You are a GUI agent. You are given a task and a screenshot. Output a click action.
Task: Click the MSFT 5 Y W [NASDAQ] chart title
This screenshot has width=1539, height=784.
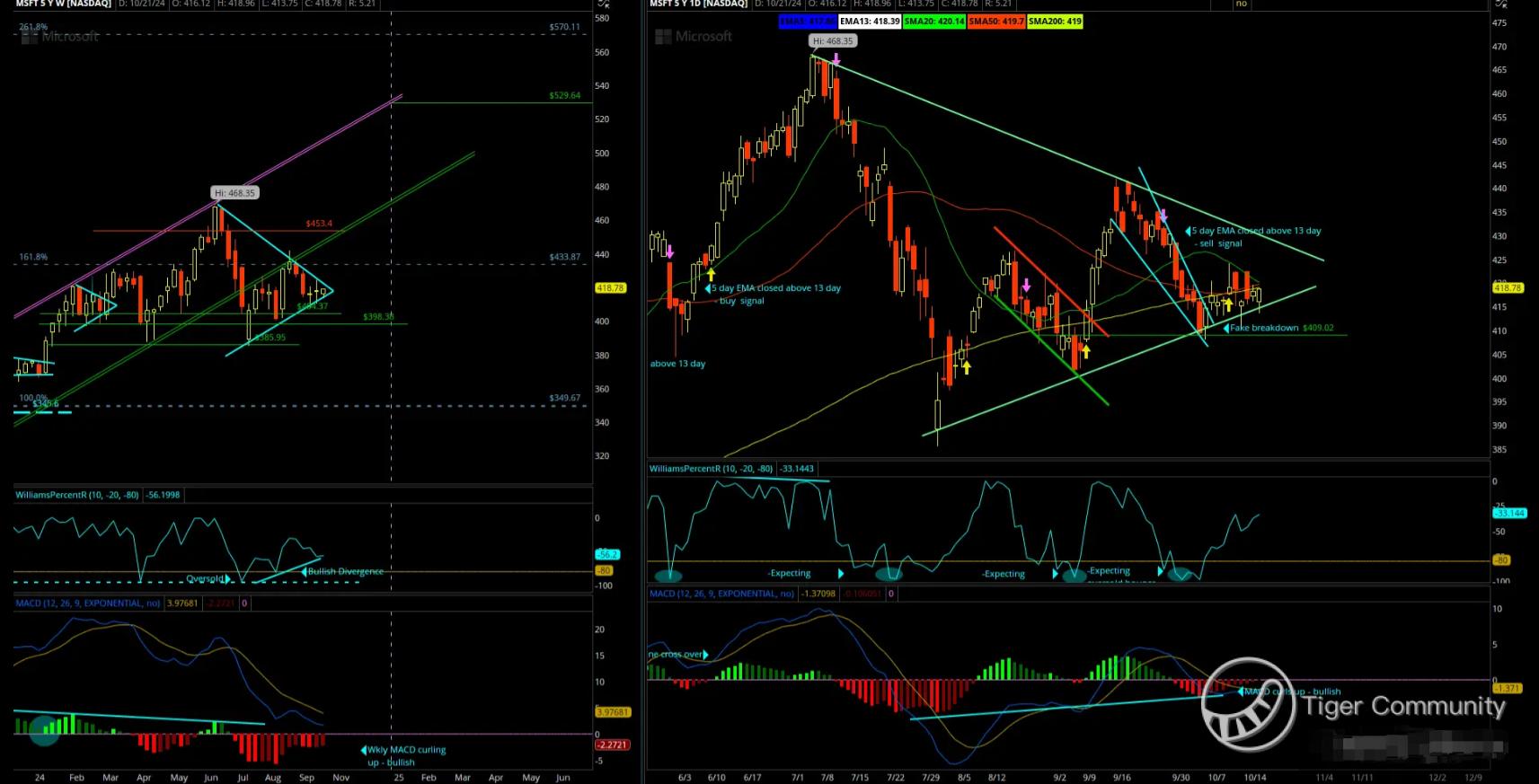click(63, 4)
